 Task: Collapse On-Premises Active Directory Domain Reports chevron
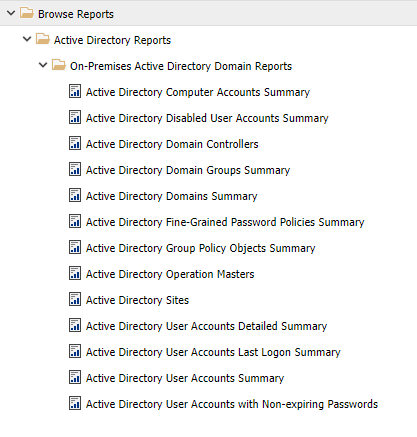(x=43, y=65)
